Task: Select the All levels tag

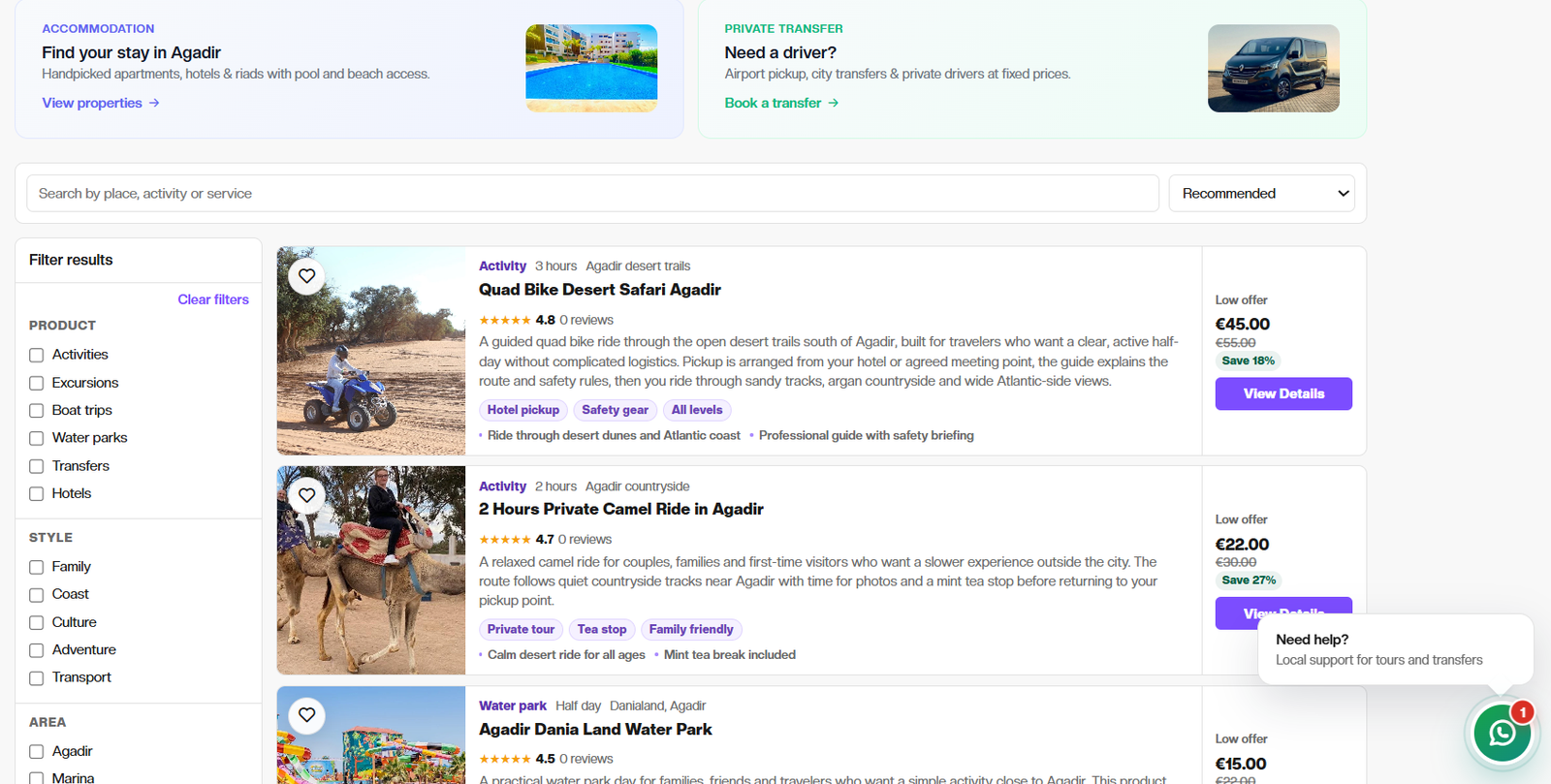Action: coord(697,410)
